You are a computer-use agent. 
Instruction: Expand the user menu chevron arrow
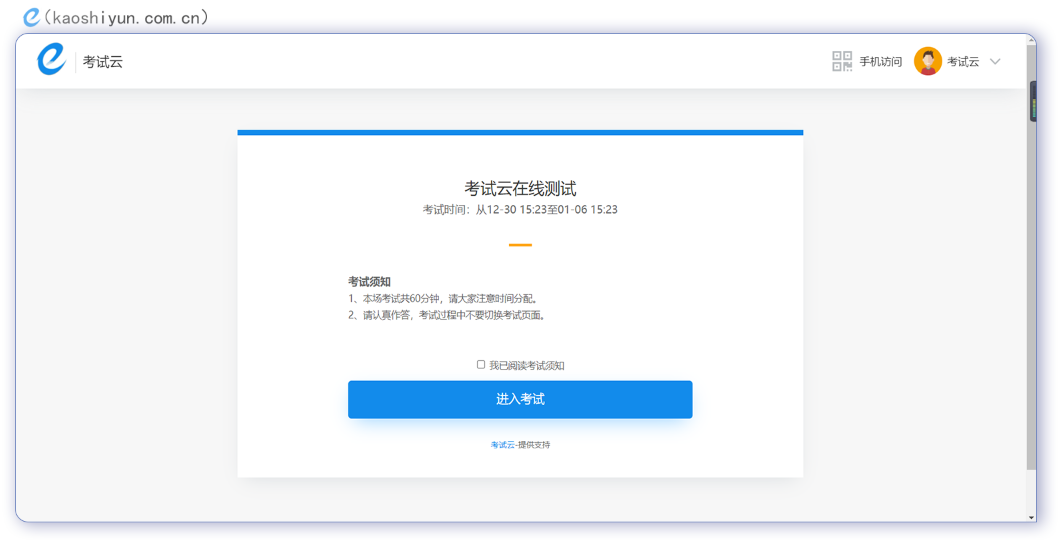tap(995, 61)
